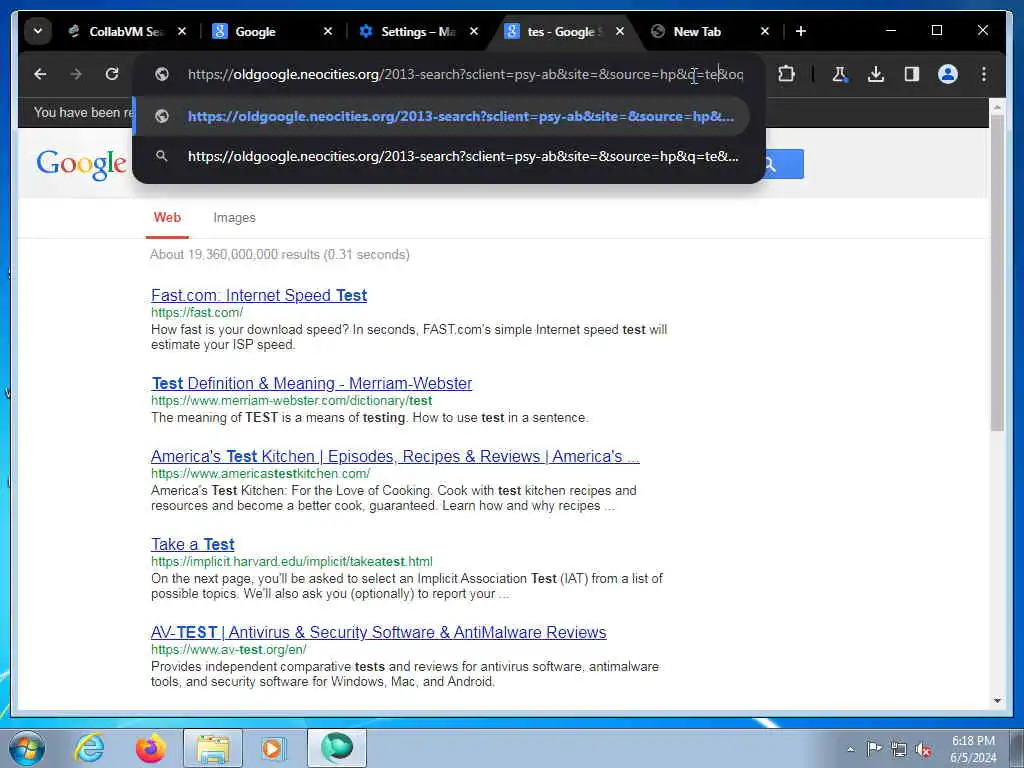The image size is (1024, 768).
Task: Click the active browser taskbar icon
Action: click(x=337, y=748)
